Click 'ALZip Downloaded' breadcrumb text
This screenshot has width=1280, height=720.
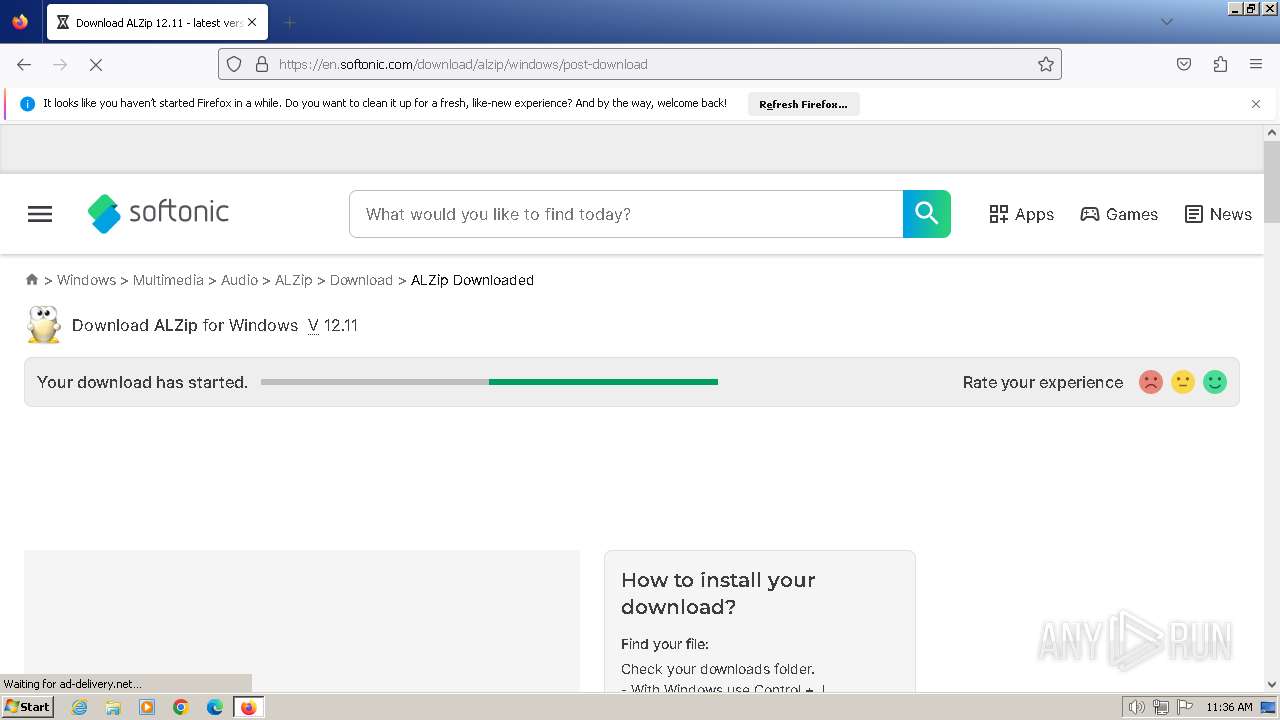coord(472,280)
